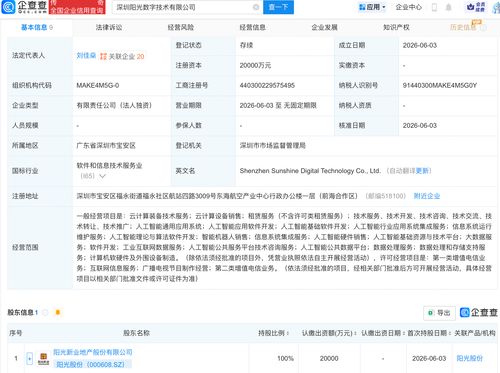
Task: Click the 登记状态 value 存续
Action: pyautogui.click(x=246, y=45)
